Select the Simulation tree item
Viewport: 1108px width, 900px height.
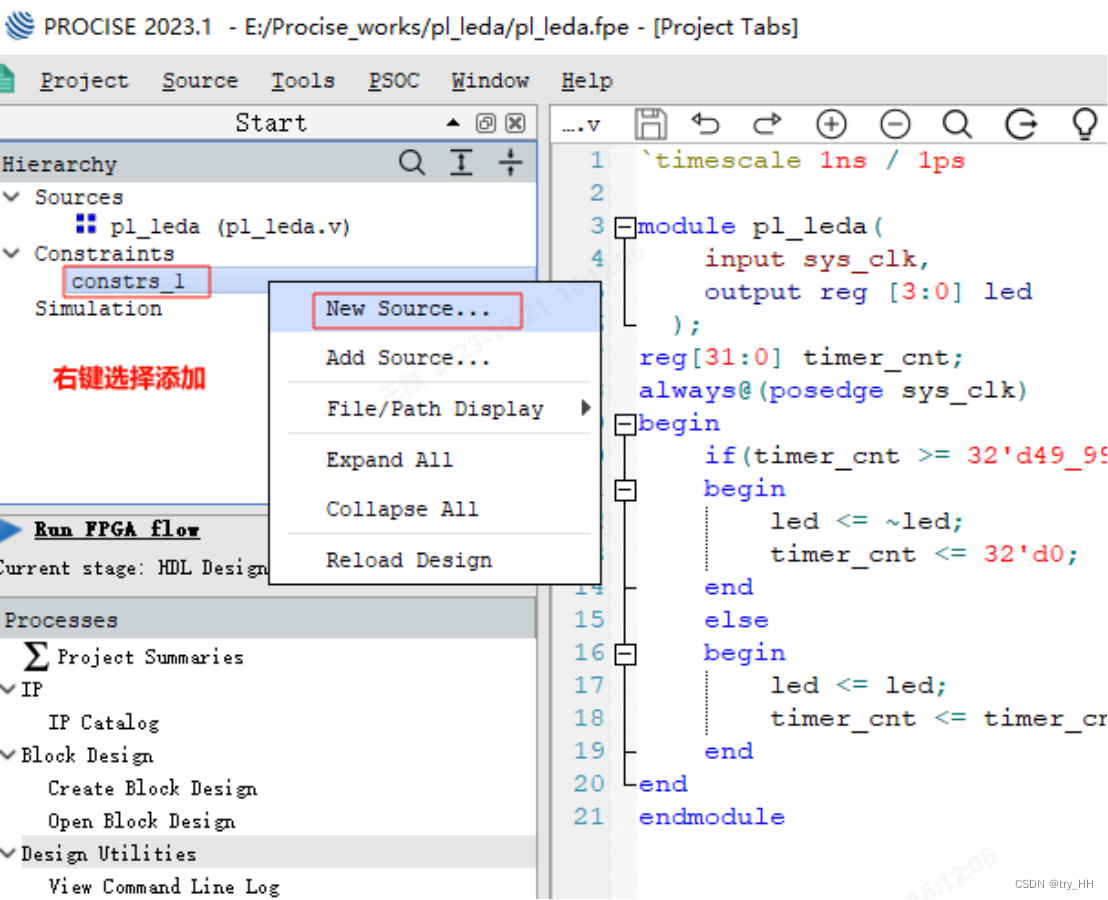(x=98, y=309)
